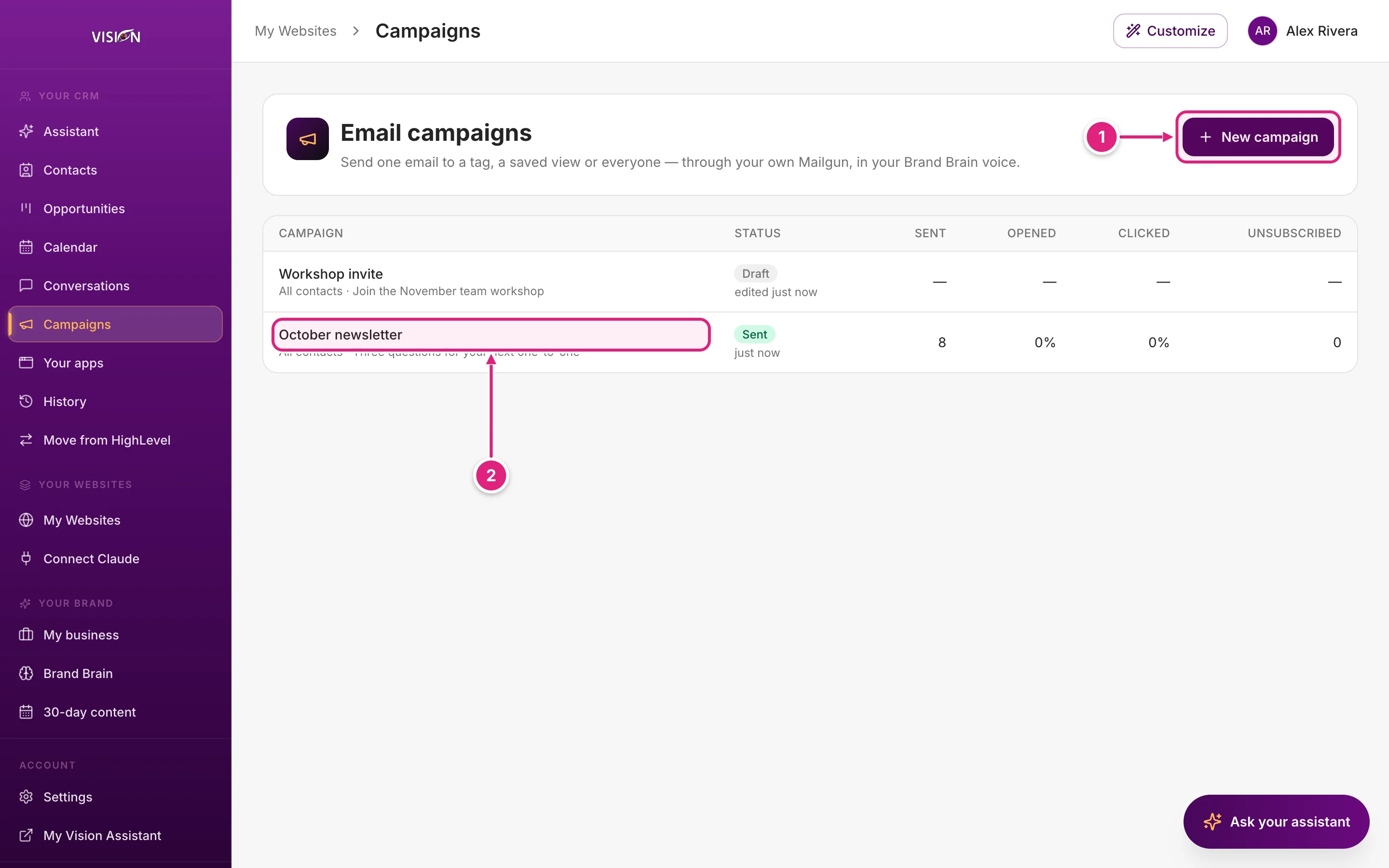Select the Opportunities kanban icon
This screenshot has height=868, width=1389.
[26, 208]
